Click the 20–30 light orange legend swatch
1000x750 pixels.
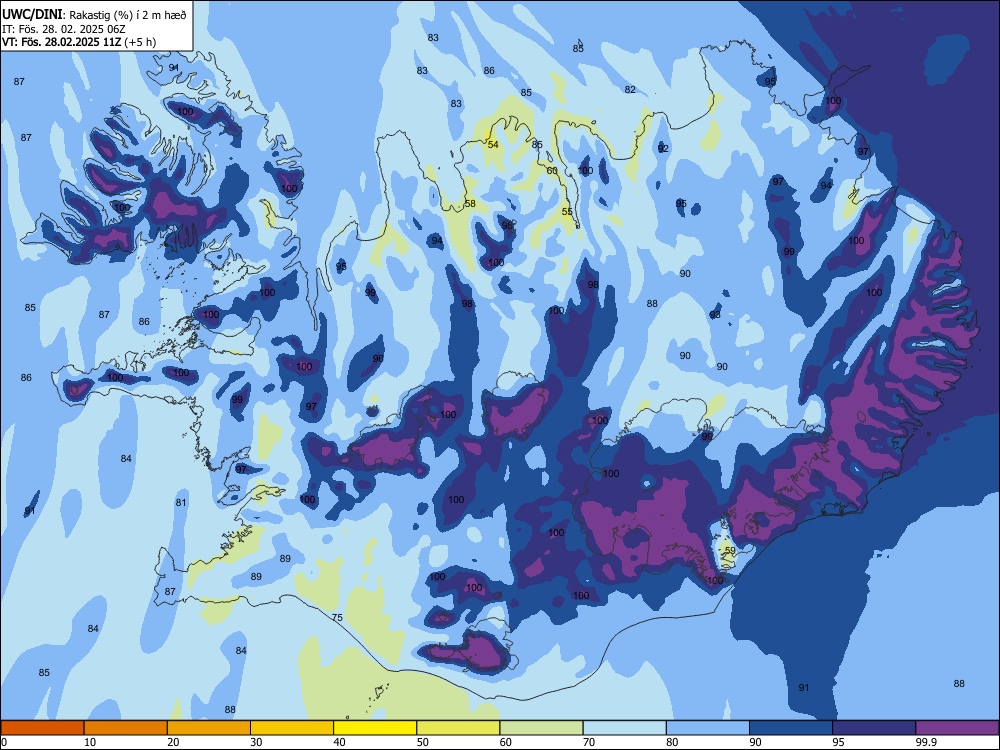[209, 728]
